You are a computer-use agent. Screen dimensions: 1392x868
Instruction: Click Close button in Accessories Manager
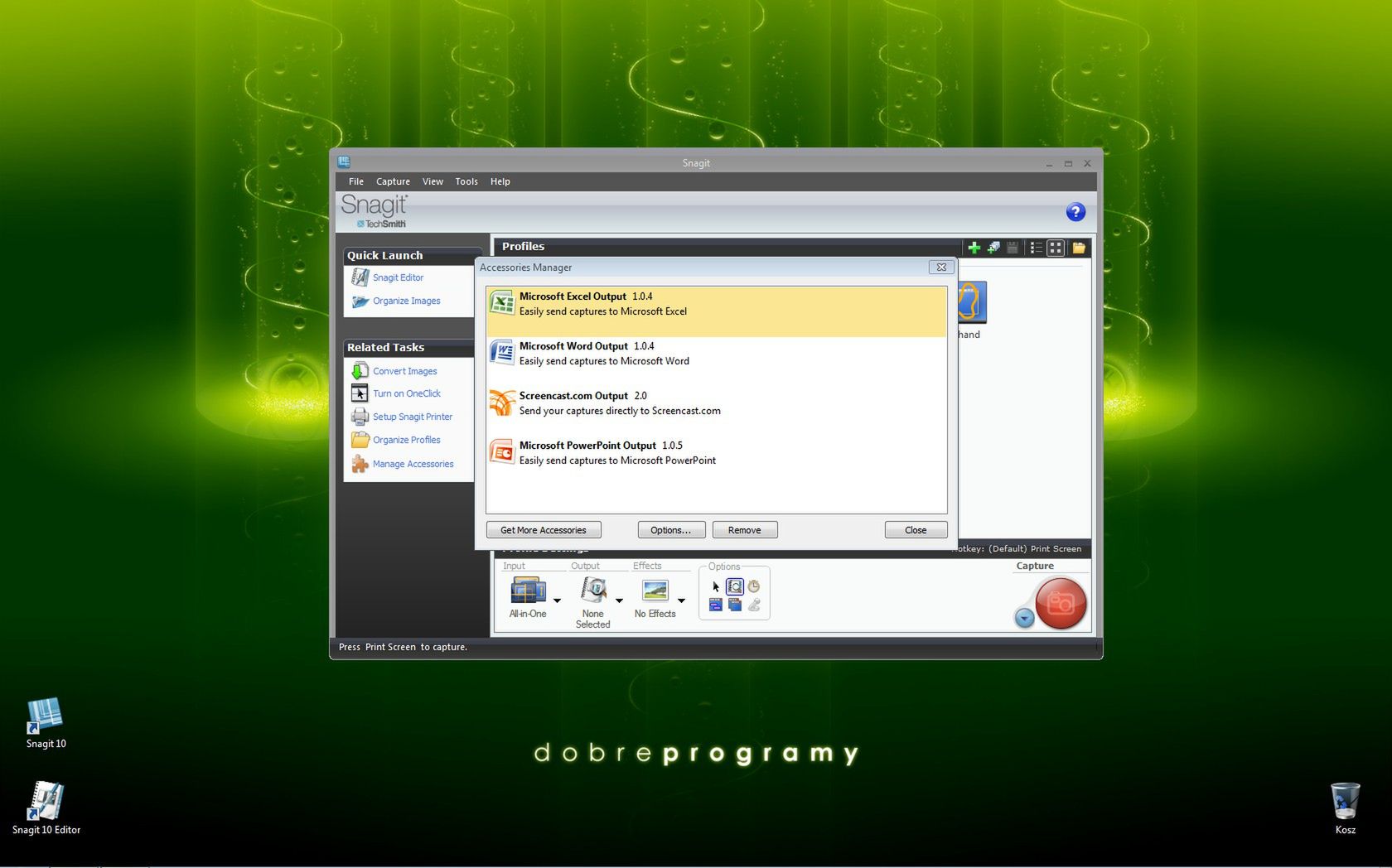point(916,530)
